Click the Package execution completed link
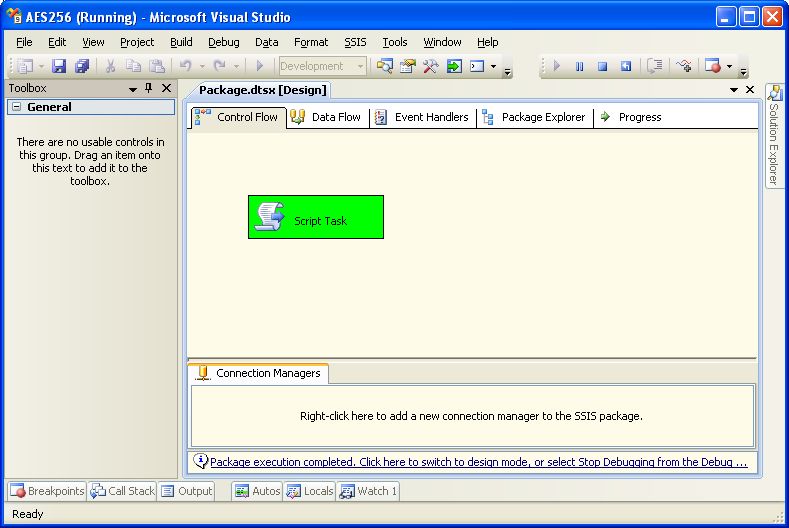The width and height of the screenshot is (789, 528). (478, 462)
